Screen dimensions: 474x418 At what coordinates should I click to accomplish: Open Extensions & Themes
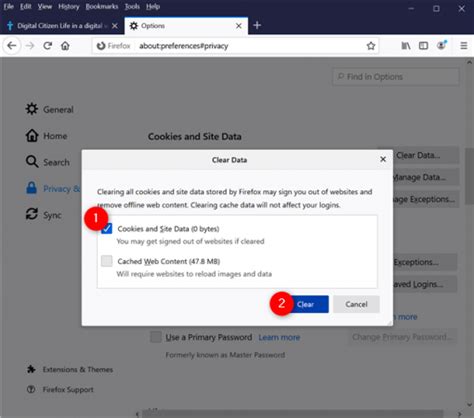coord(70,369)
